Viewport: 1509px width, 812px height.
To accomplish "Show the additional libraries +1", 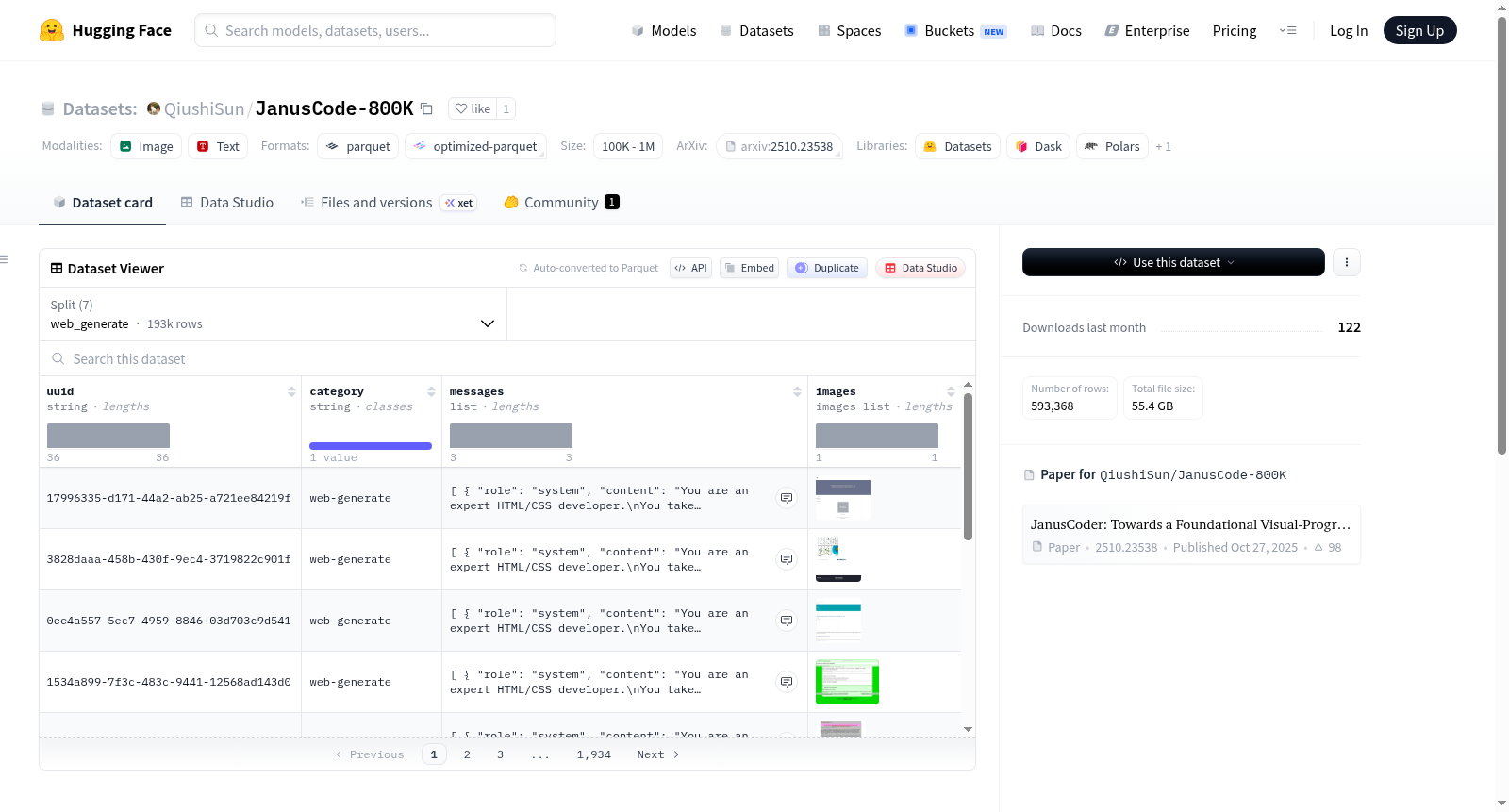I will pos(1163,146).
